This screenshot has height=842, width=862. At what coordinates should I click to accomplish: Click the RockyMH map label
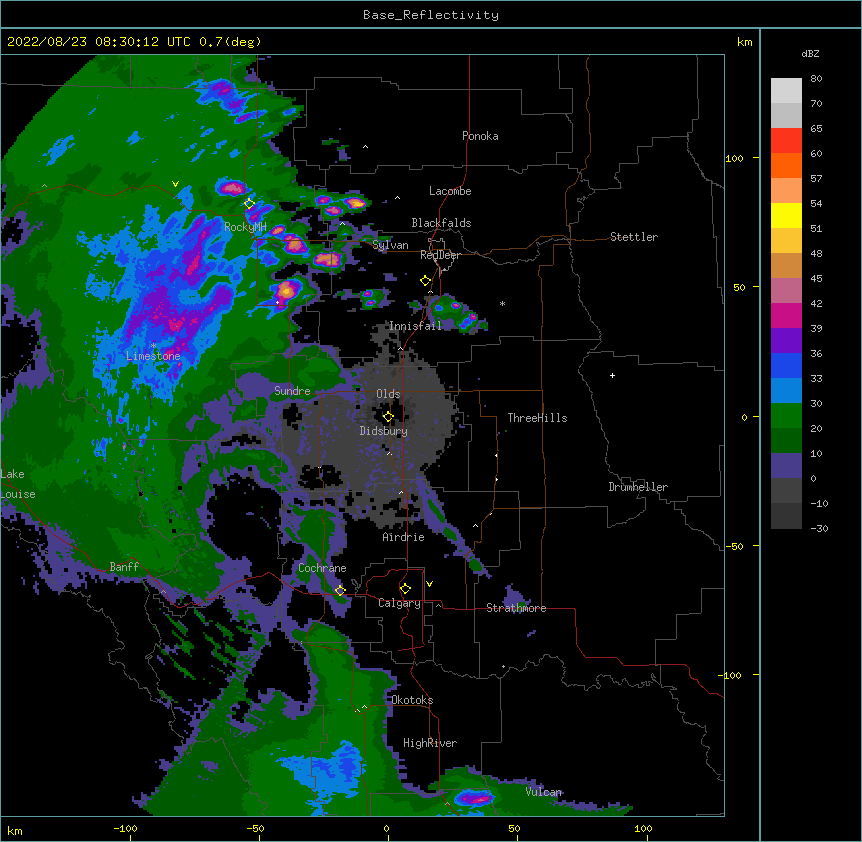pyautogui.click(x=245, y=227)
